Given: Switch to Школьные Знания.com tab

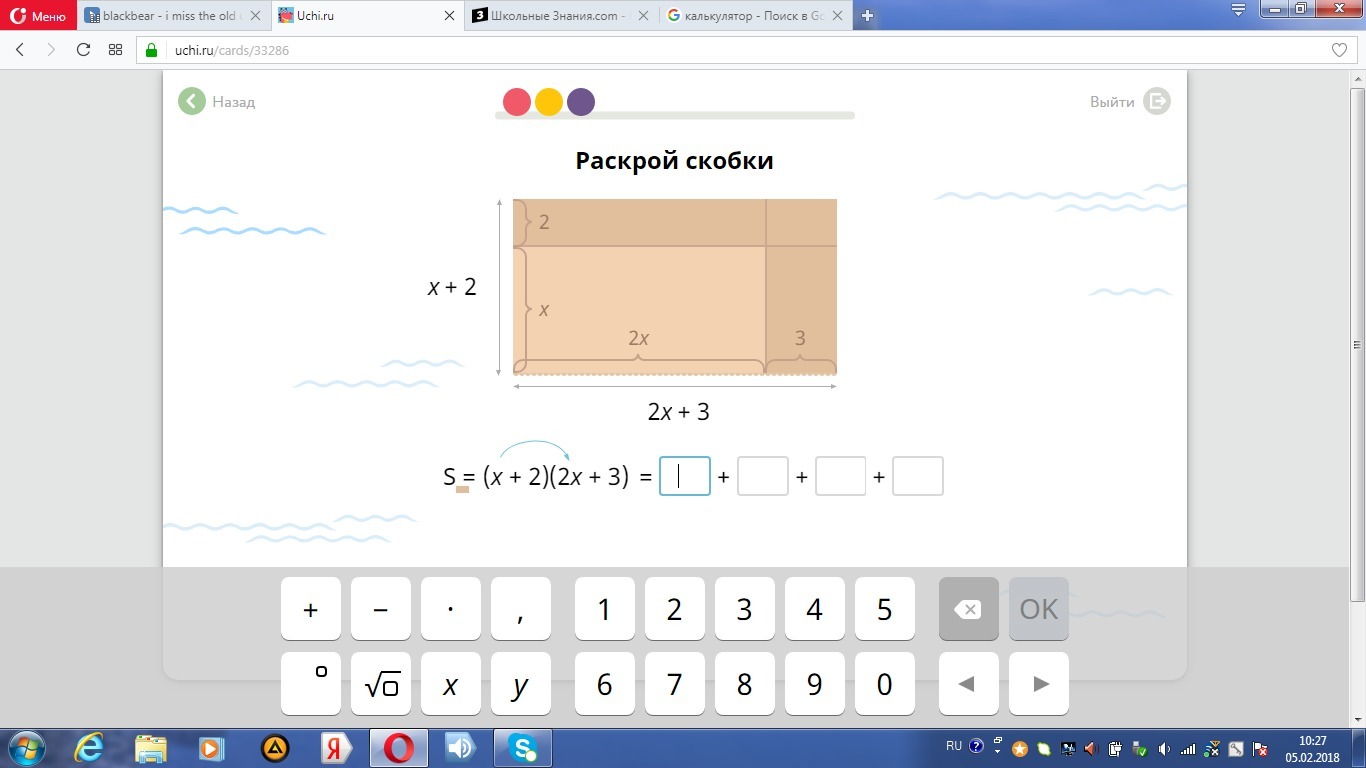Looking at the screenshot, I should click(555, 16).
